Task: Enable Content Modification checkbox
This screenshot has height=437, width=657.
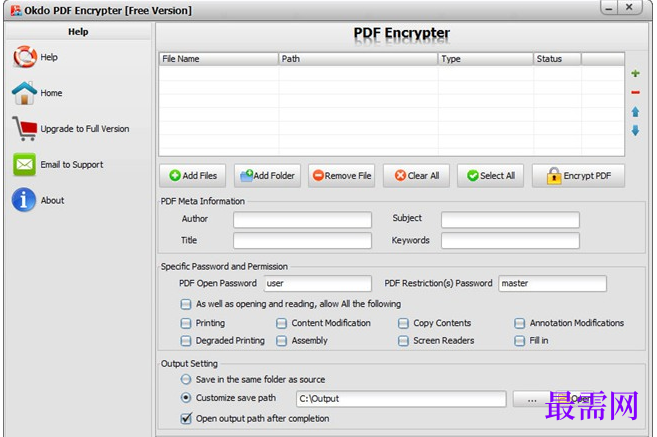Action: (282, 323)
